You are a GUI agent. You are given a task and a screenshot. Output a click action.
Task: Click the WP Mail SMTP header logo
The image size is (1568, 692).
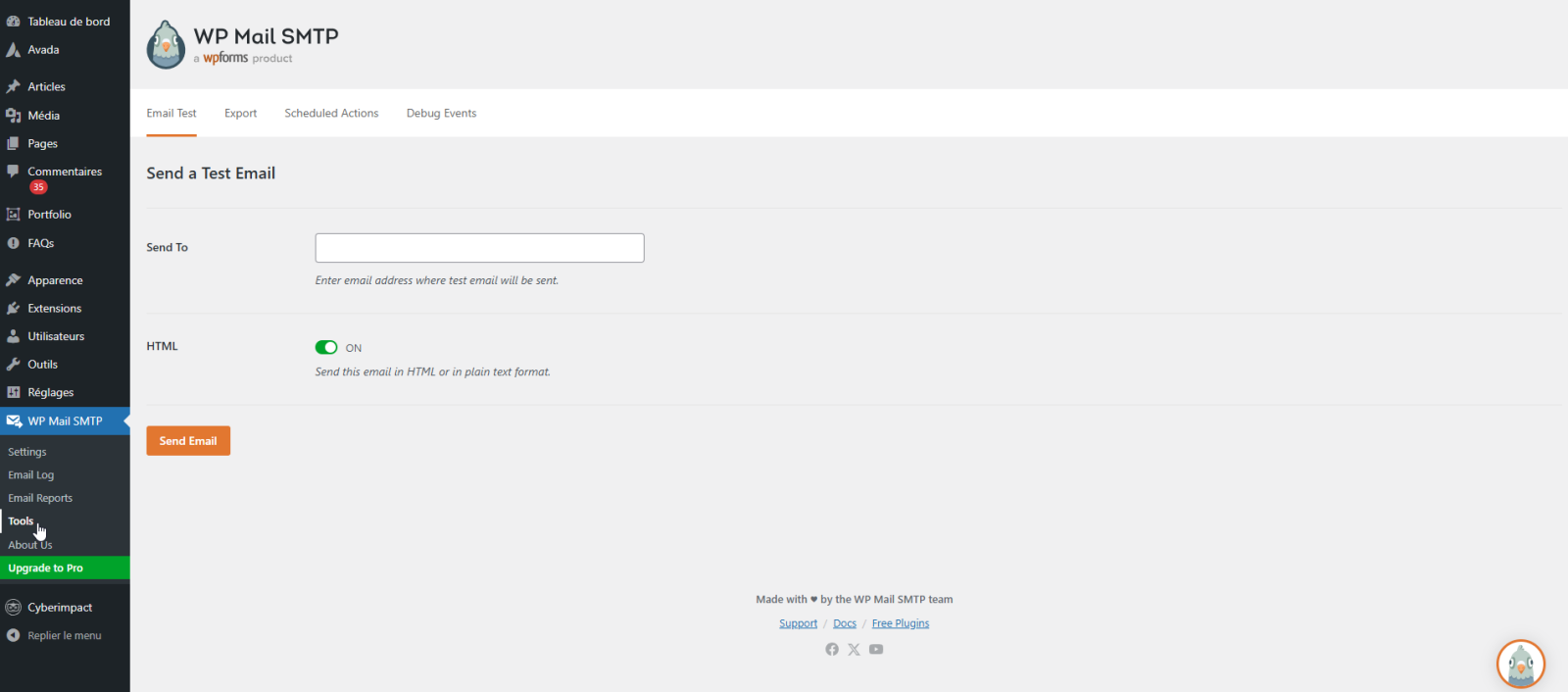point(166,45)
